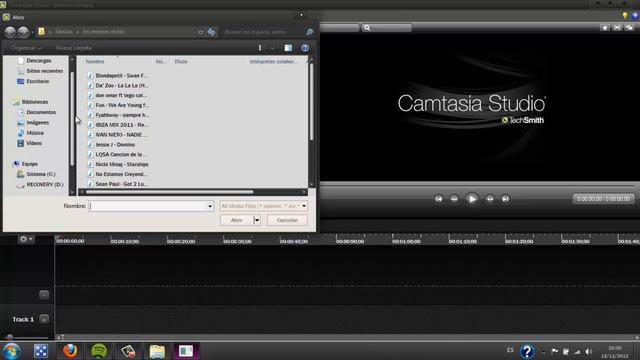
Task: Click the 00:01:00;00 timeline ruler mark
Action: pyautogui.click(x=406, y=241)
